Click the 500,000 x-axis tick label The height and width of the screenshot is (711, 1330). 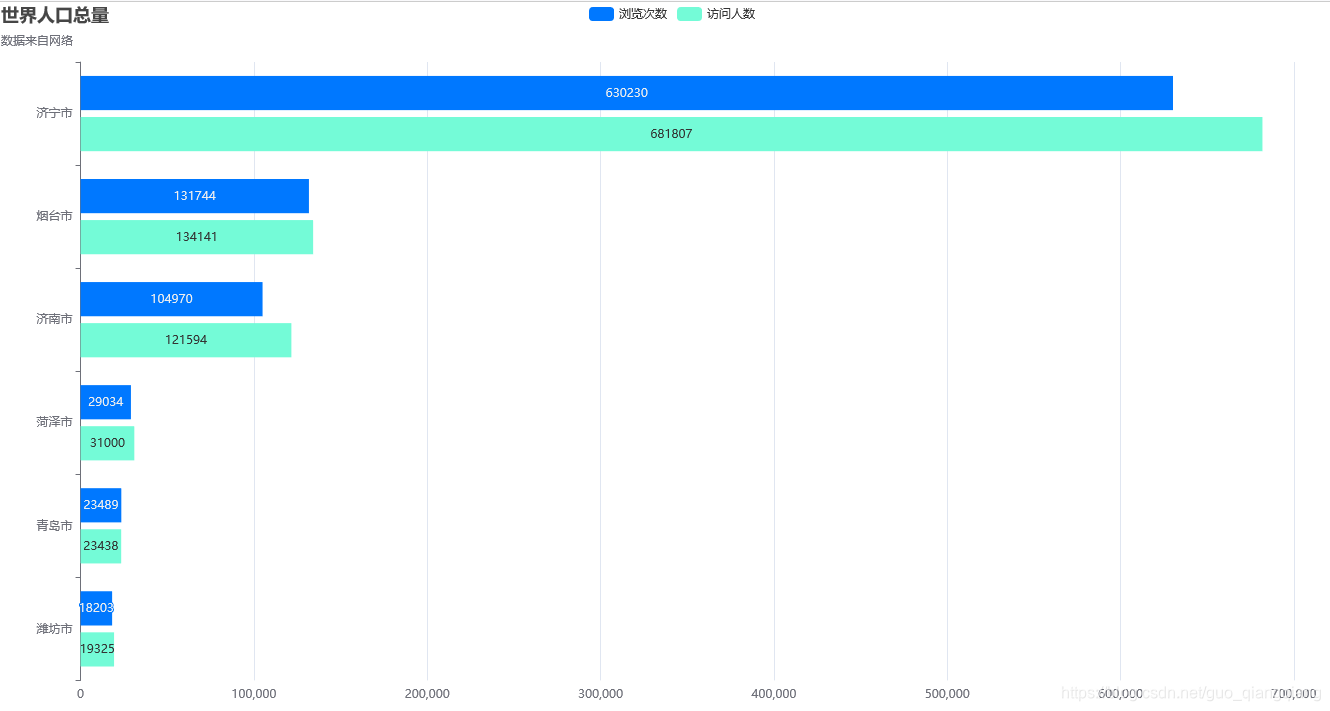(x=947, y=694)
